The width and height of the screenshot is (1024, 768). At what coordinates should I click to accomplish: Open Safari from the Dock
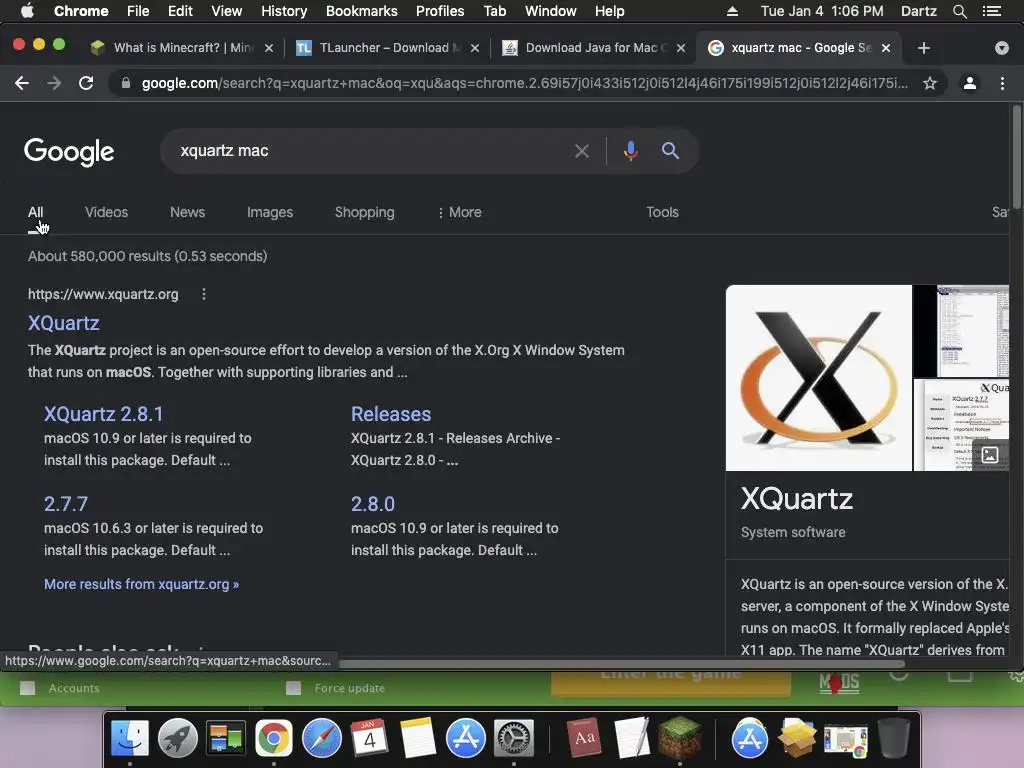[321, 738]
